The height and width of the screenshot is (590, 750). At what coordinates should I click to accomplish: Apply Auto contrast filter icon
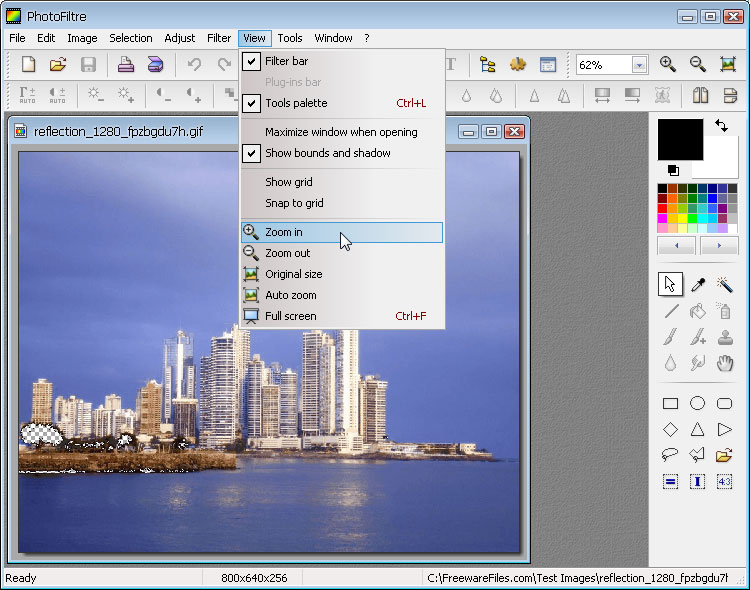click(57, 95)
